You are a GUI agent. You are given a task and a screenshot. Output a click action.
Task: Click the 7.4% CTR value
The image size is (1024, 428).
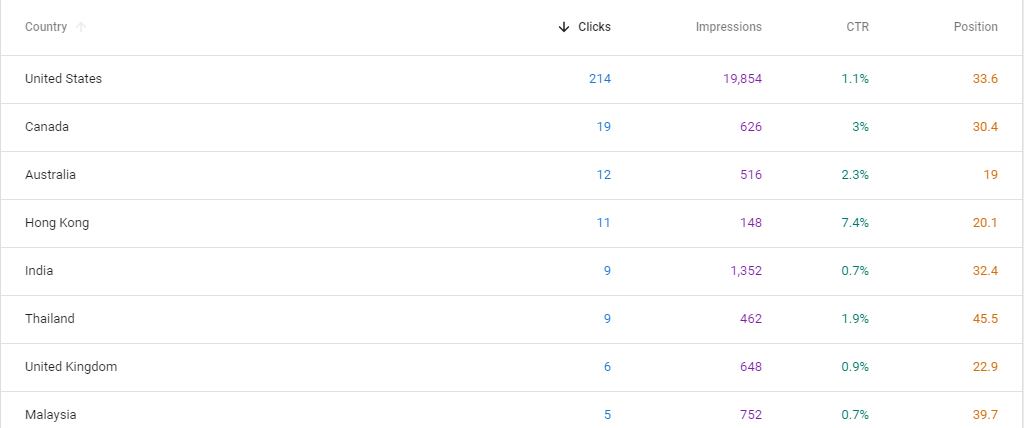[855, 223]
